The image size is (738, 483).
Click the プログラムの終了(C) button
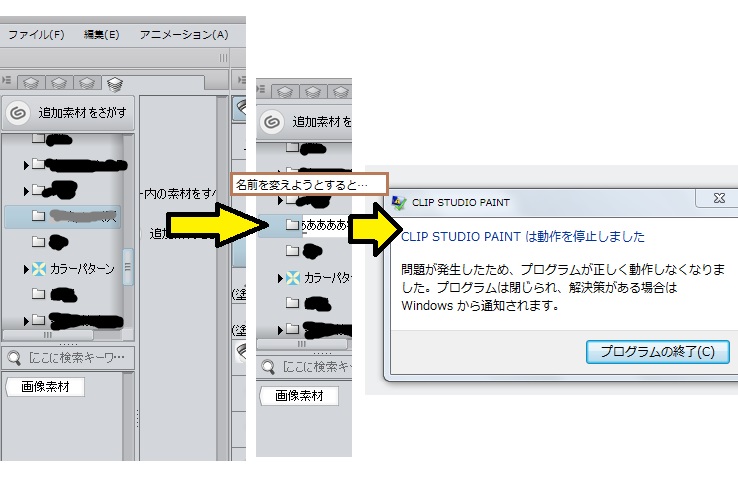click(x=658, y=352)
